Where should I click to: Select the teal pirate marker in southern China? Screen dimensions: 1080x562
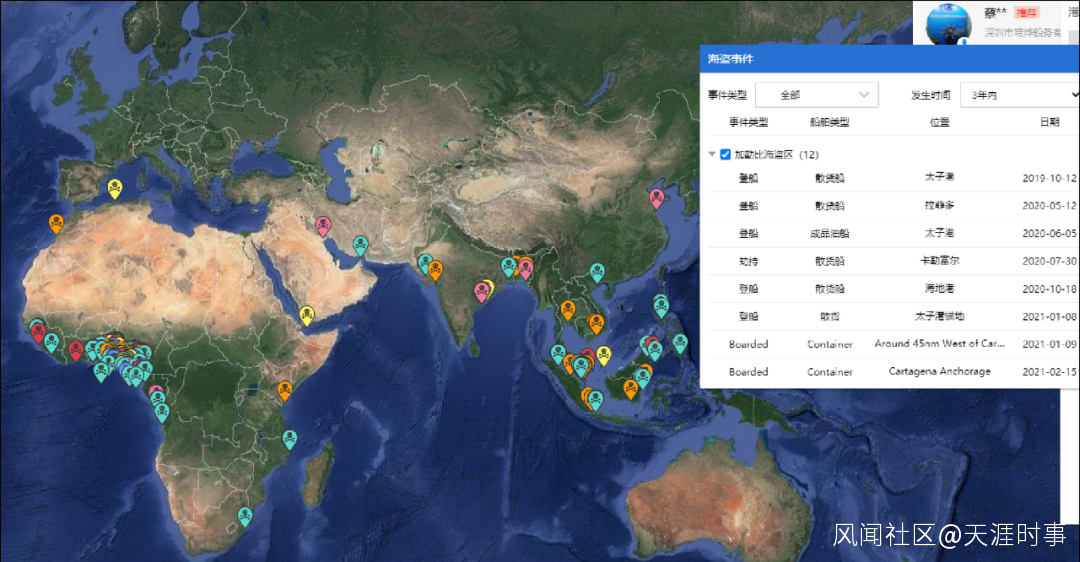point(597,271)
